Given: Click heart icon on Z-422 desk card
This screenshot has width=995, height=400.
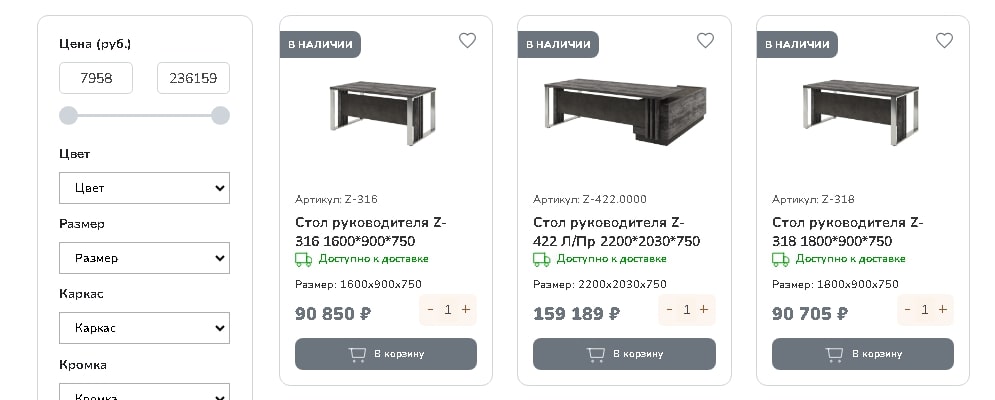Looking at the screenshot, I should click(705, 41).
